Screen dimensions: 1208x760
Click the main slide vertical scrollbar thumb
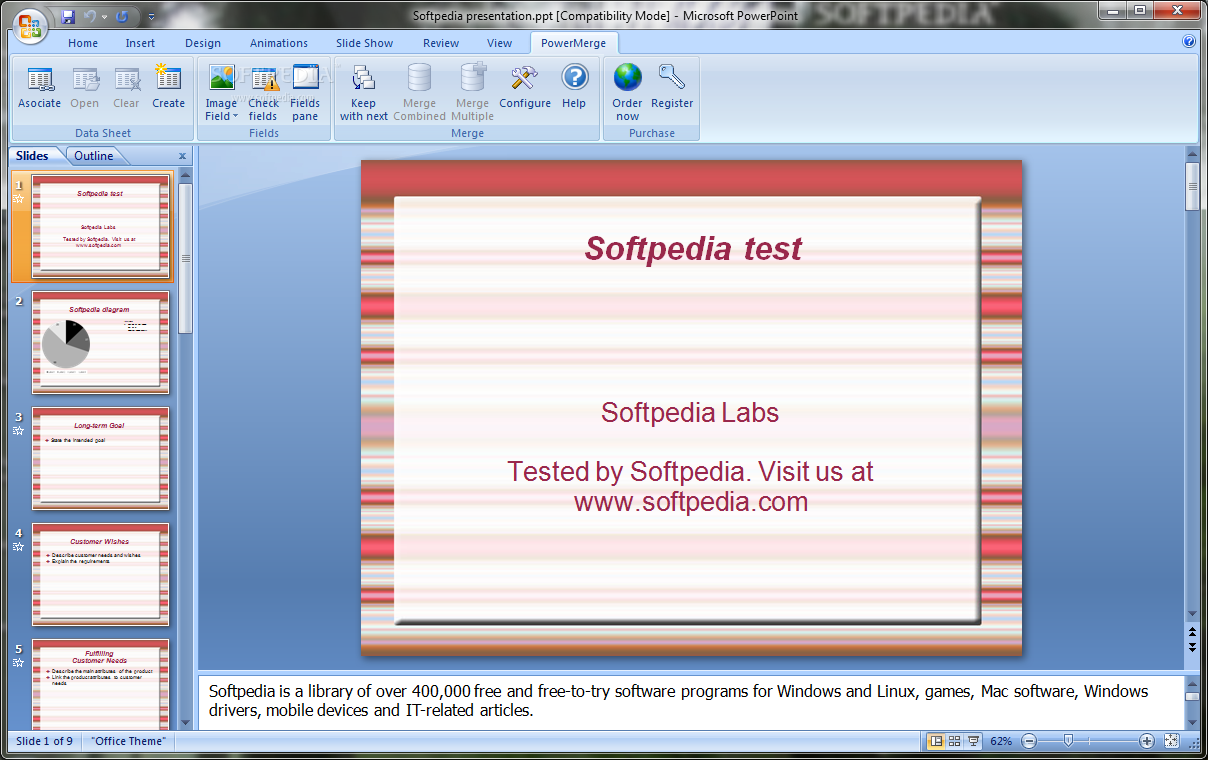click(1191, 186)
